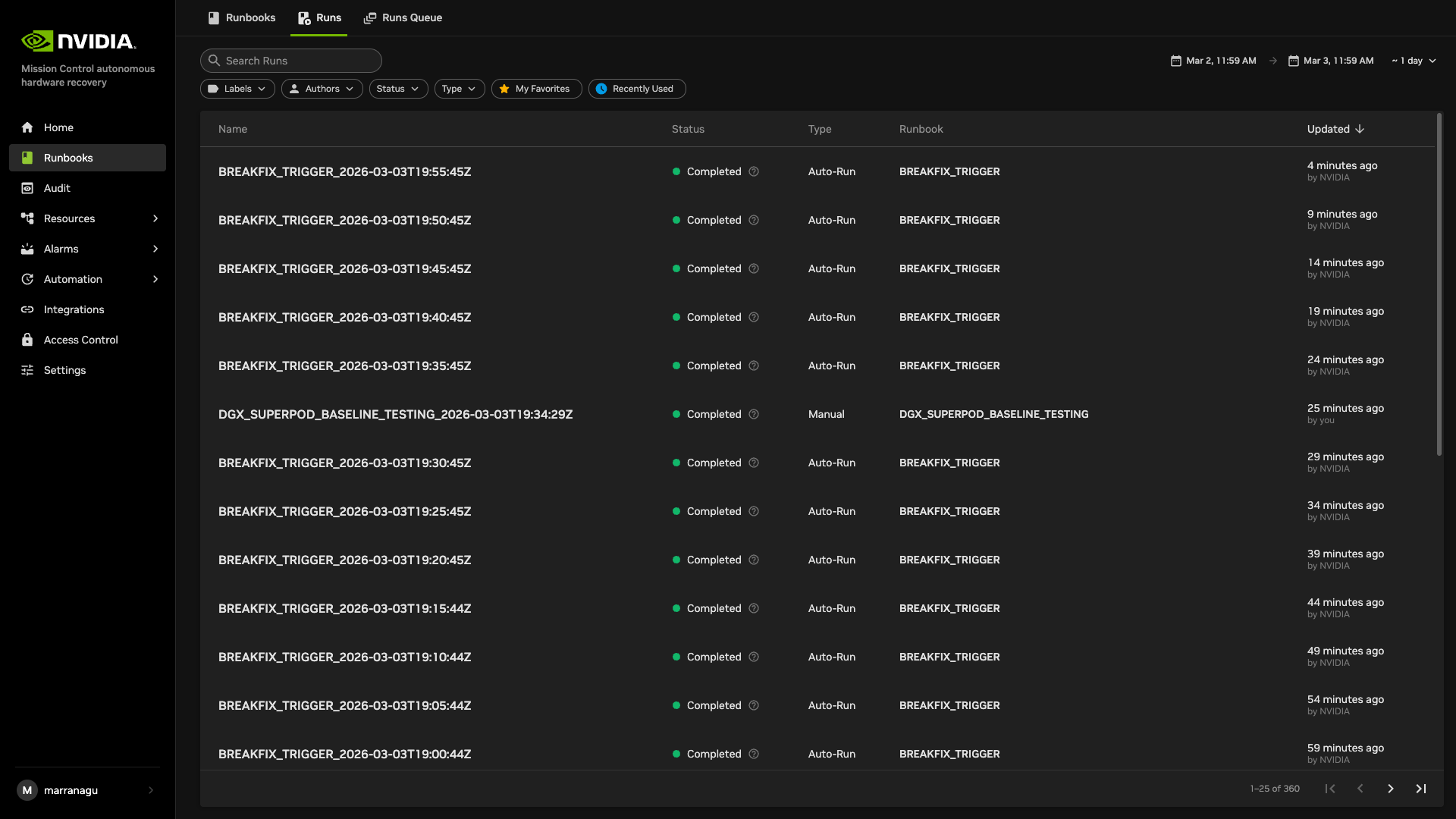Click the Integrations link icon
The height and width of the screenshot is (819, 1456).
tap(27, 309)
